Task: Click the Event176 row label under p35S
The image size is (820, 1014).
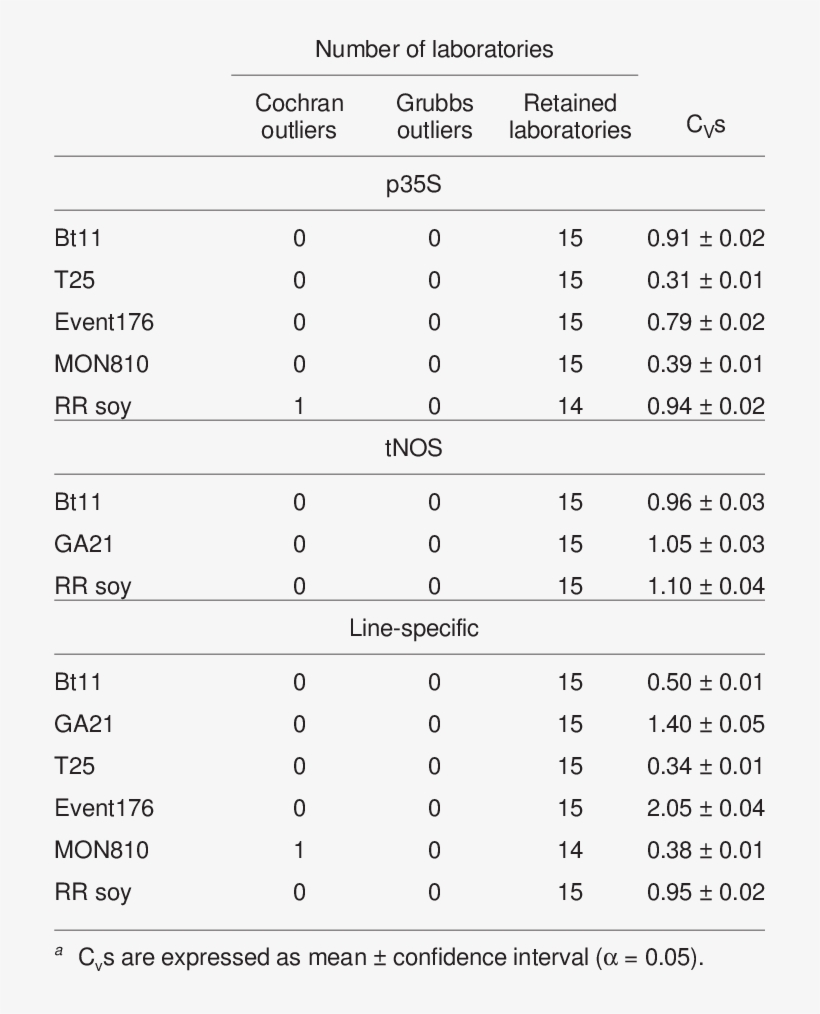Action: (104, 323)
